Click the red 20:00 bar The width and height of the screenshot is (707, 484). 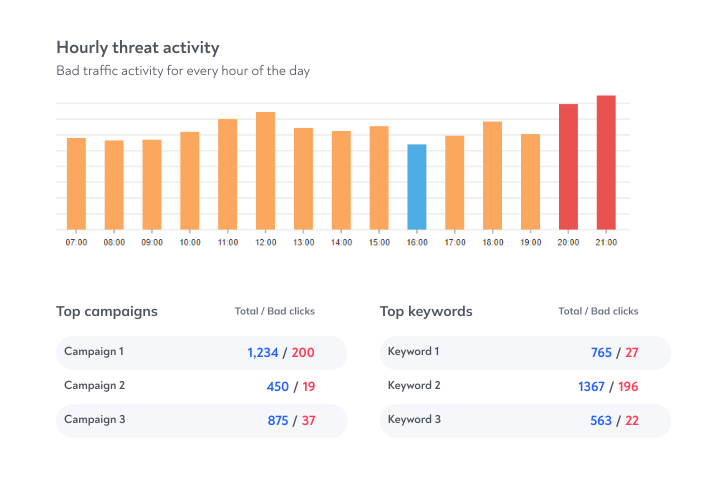(x=568, y=167)
